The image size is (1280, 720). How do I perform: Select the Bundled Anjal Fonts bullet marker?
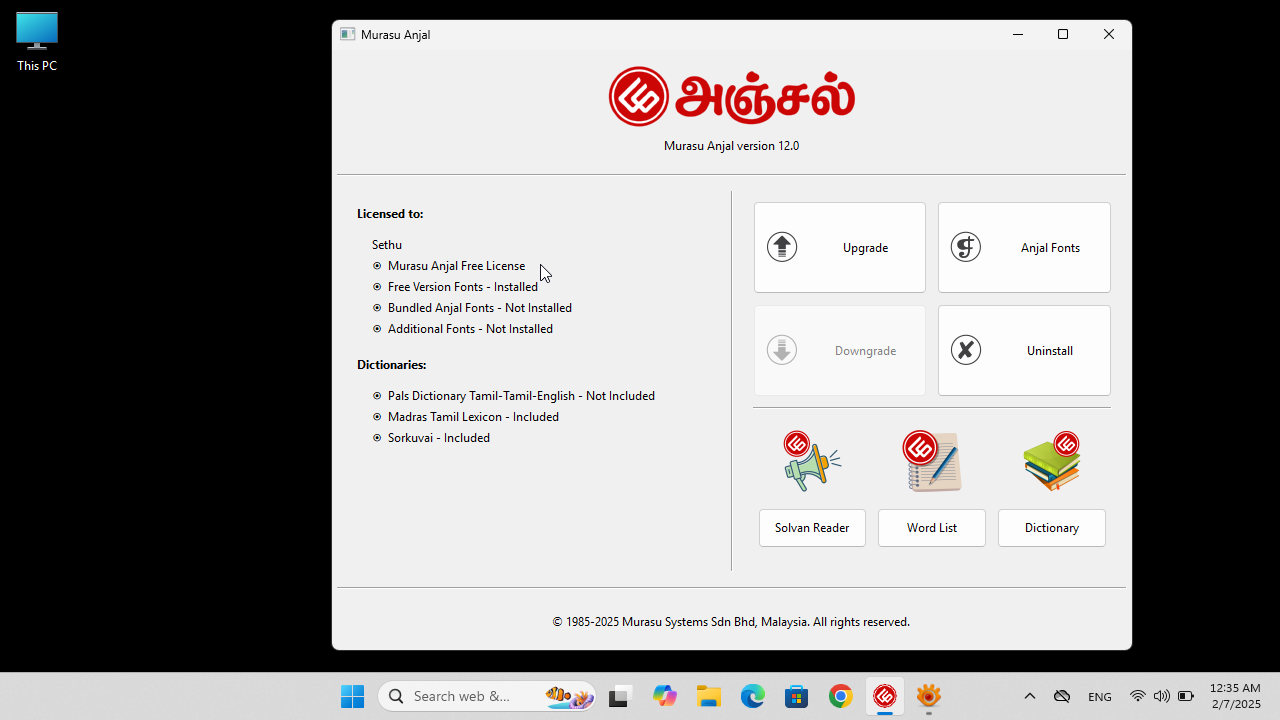point(377,307)
